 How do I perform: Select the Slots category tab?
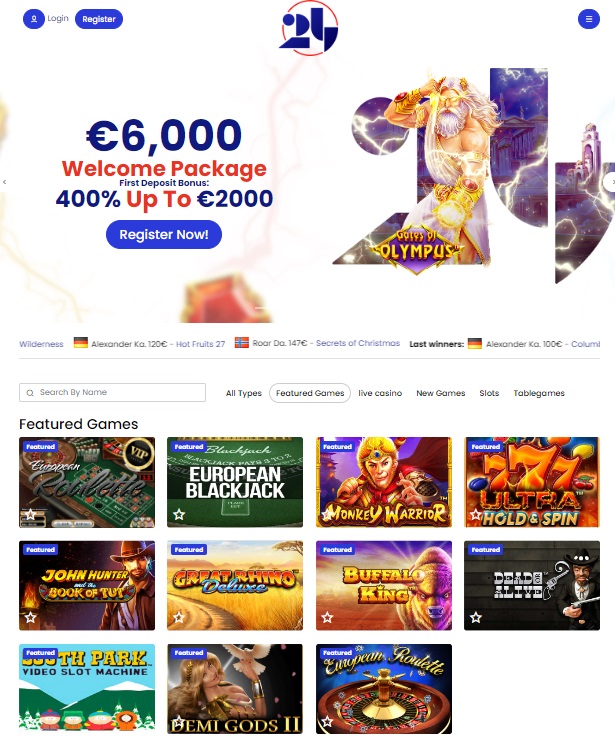click(489, 393)
